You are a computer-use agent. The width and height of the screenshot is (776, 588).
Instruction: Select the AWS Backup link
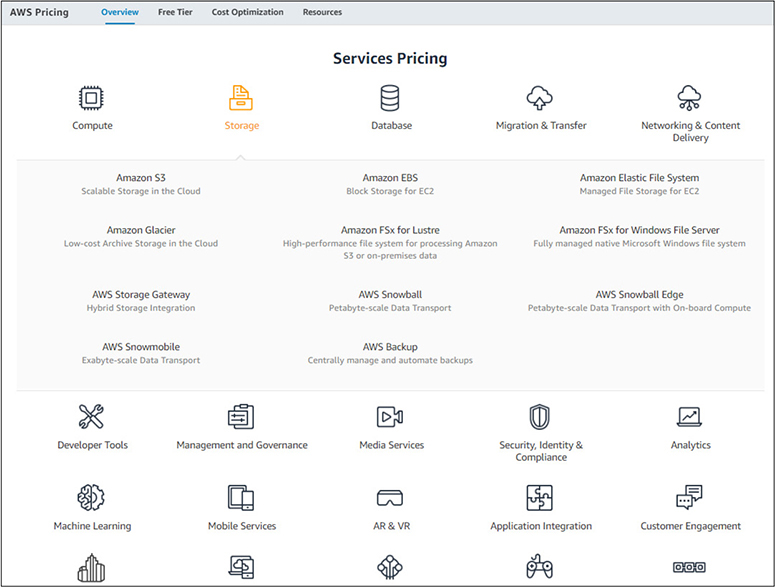(x=390, y=347)
